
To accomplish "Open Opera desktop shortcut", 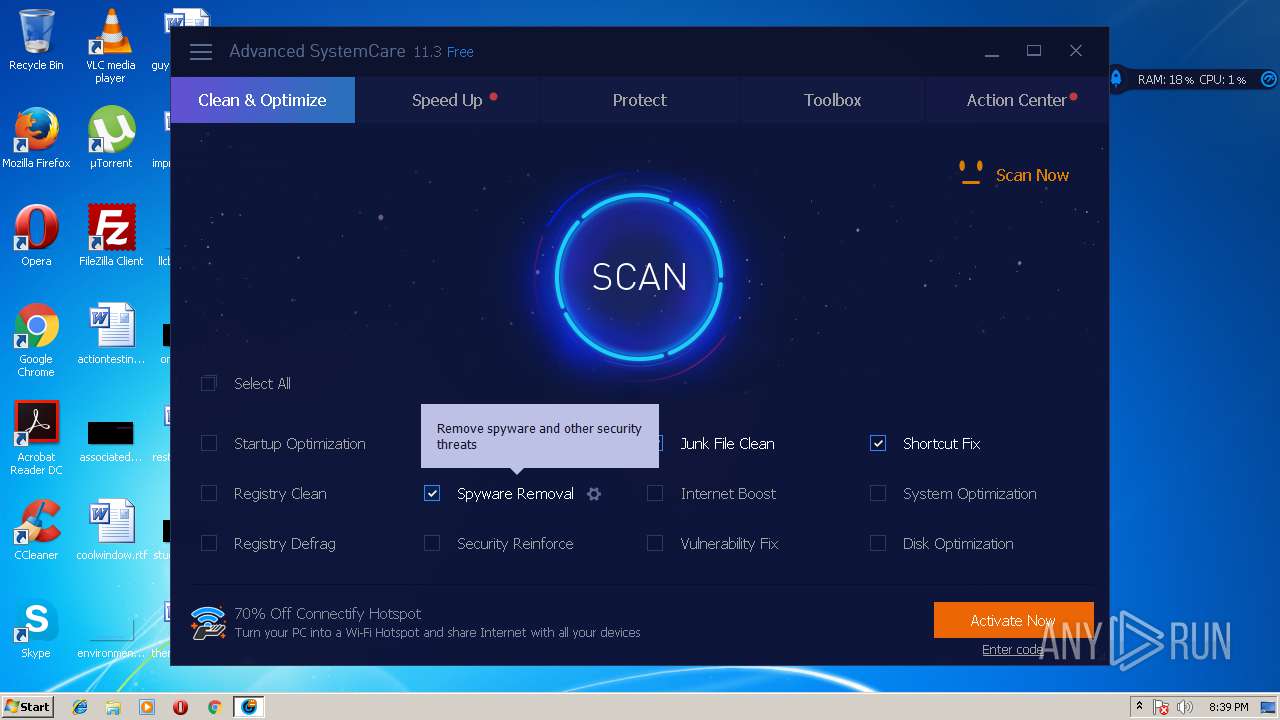I will click(x=36, y=236).
